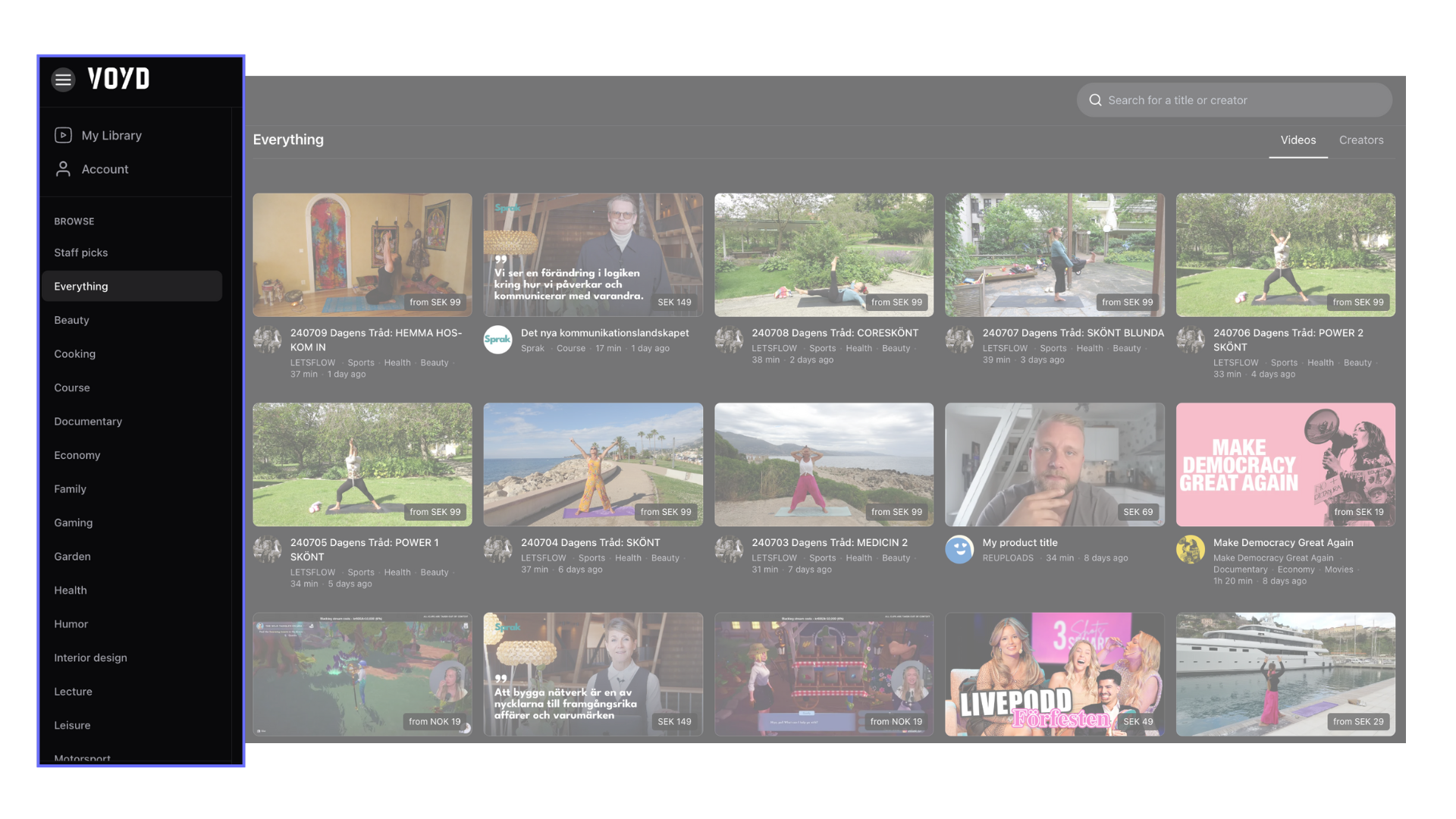Click the My Library icon
The image size is (1456, 819).
coord(63,135)
